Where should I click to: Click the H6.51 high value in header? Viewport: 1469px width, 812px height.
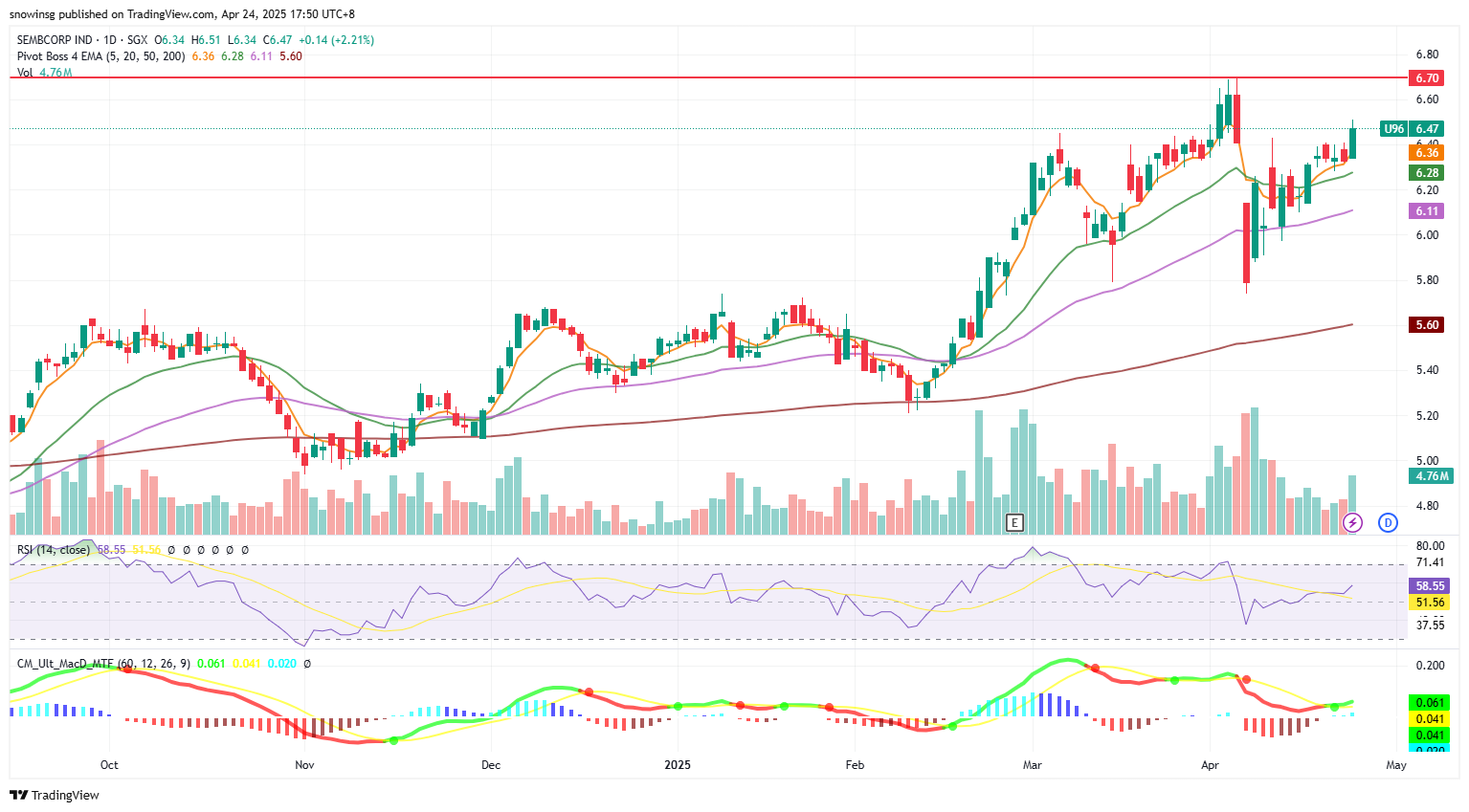(206, 40)
